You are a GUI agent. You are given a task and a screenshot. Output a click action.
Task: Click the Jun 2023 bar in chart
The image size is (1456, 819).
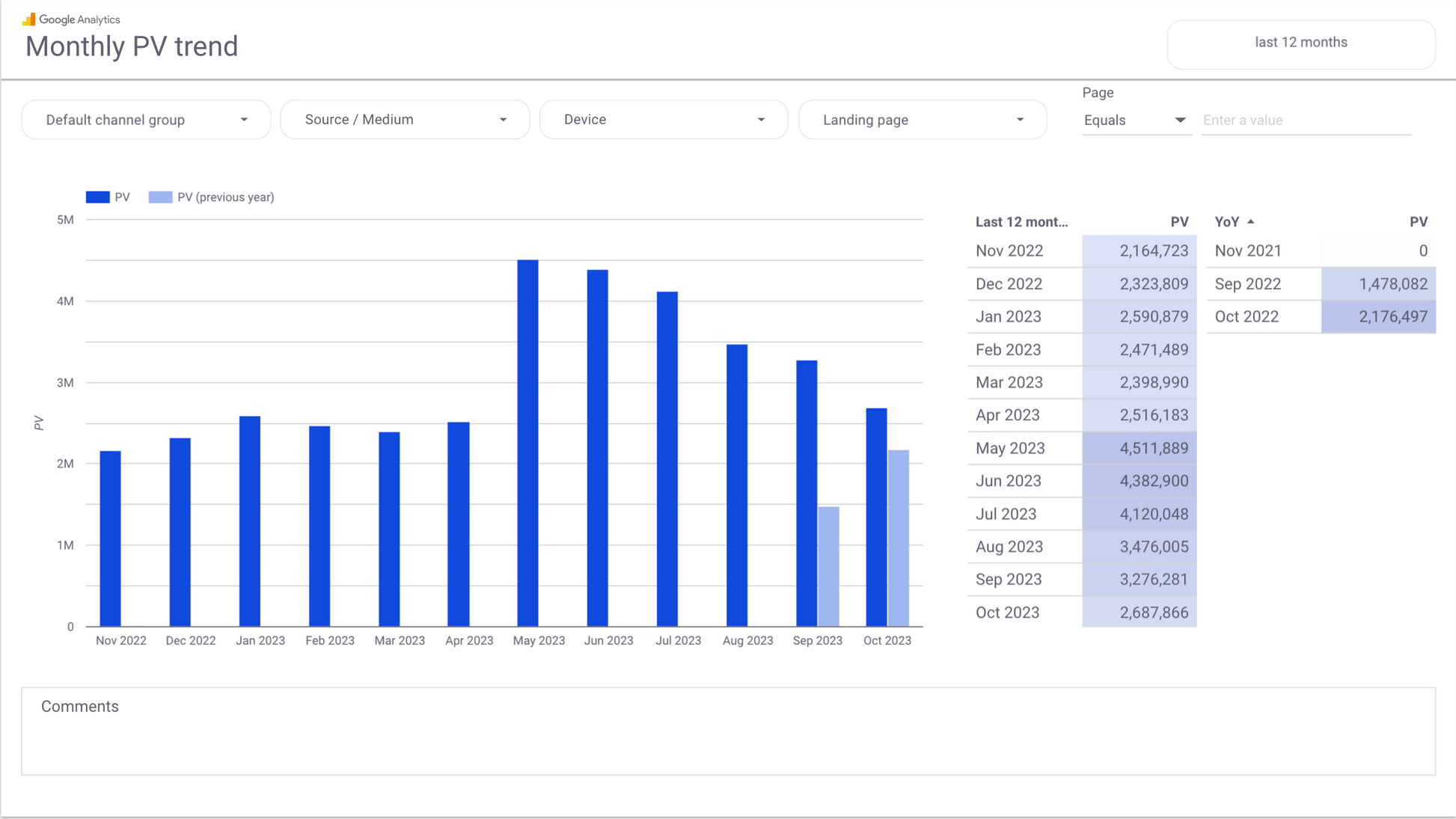597,447
